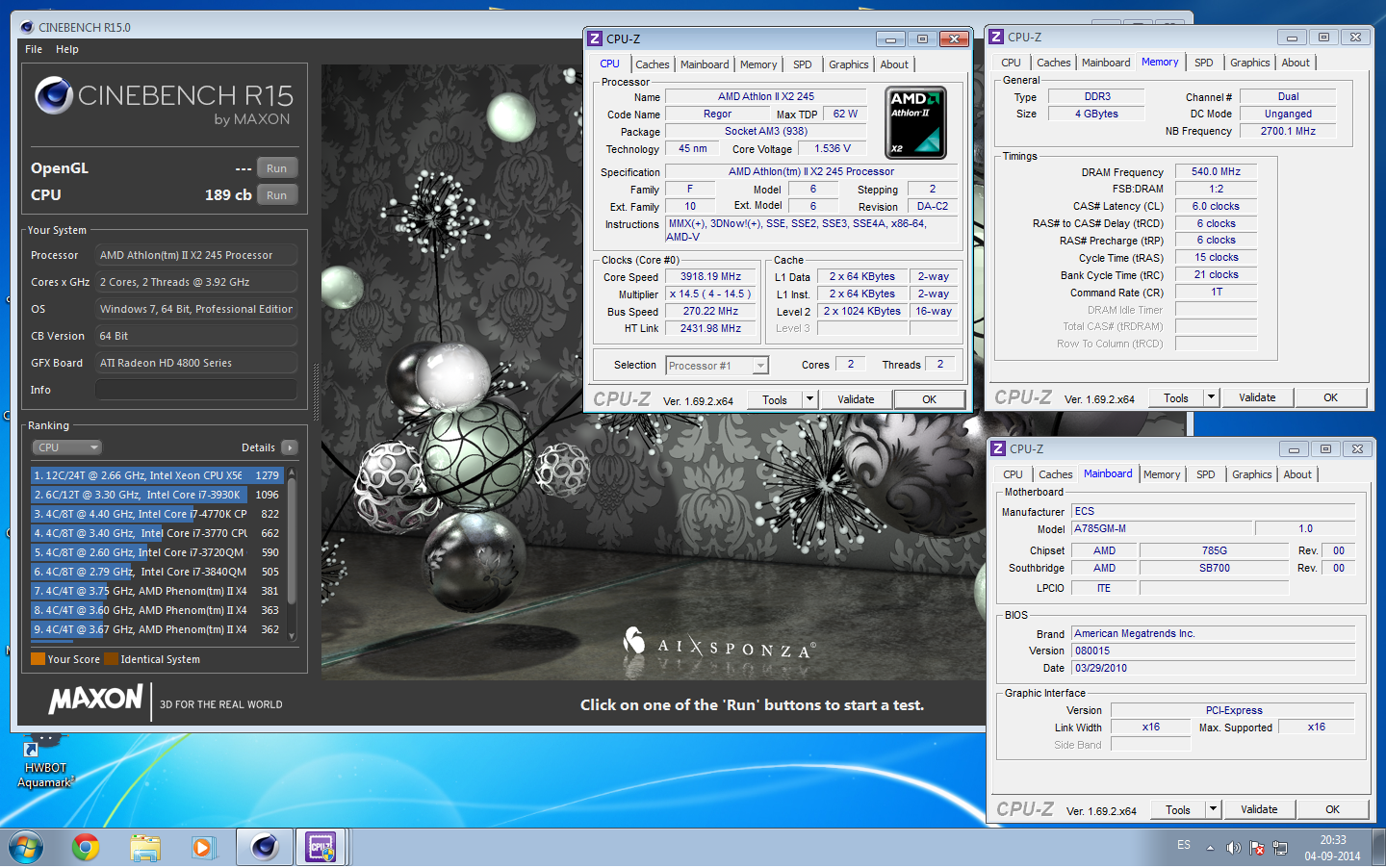Click Validate in CPU-Z CPU window
Viewport: 1386px width, 868px height.
(856, 400)
